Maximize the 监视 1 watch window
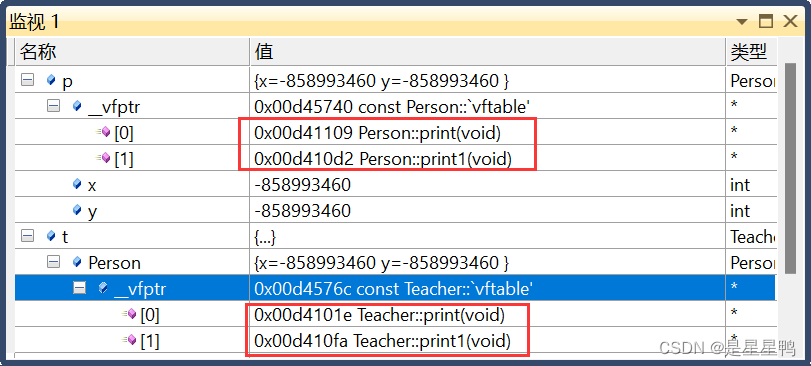 click(765, 21)
